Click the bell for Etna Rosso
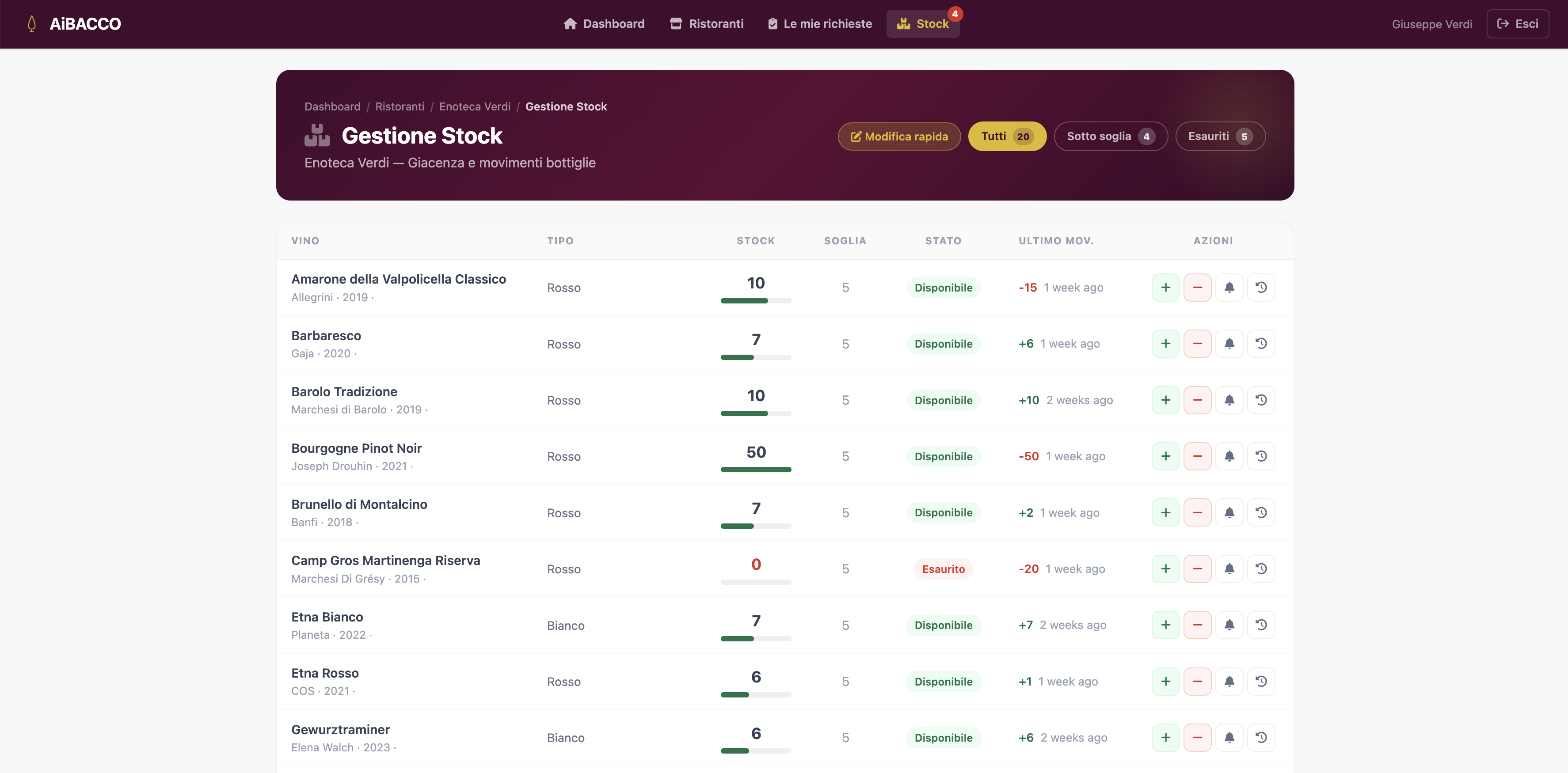 pos(1229,681)
